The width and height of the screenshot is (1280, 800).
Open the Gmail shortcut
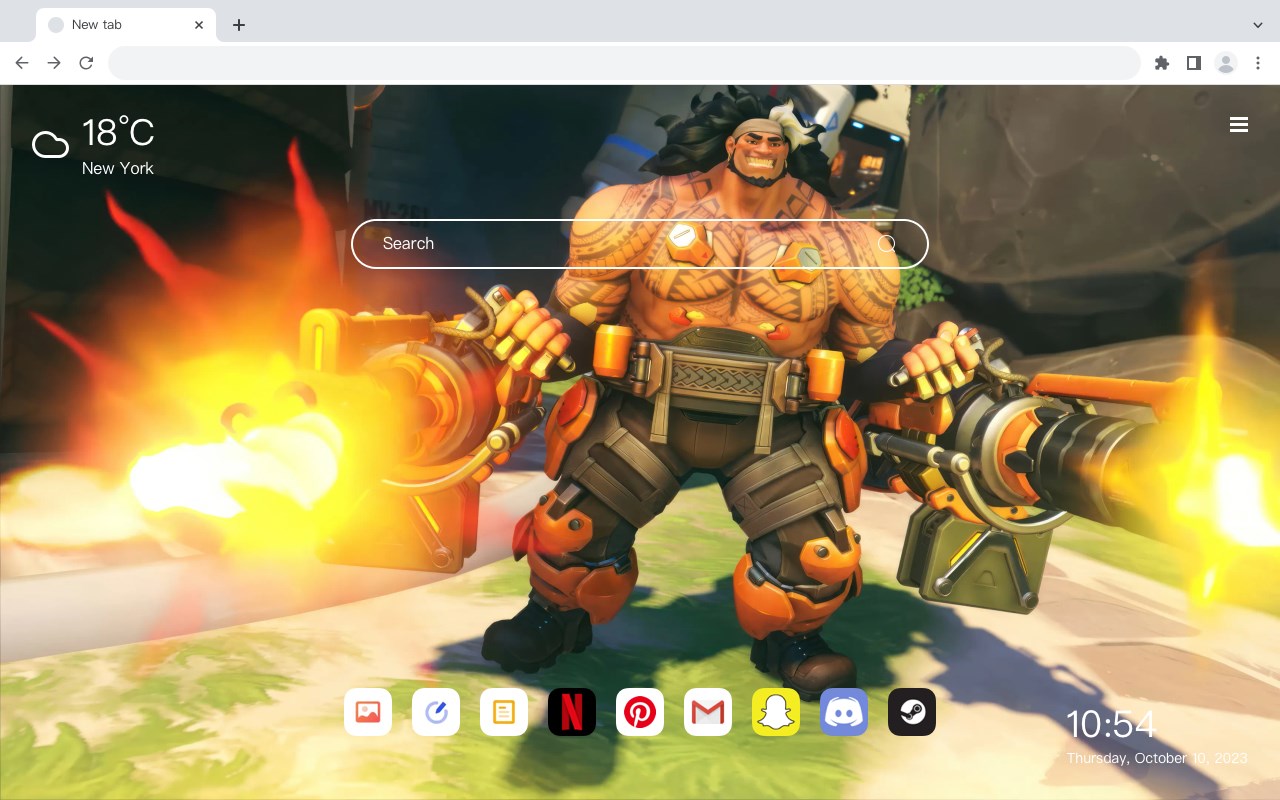coord(708,712)
